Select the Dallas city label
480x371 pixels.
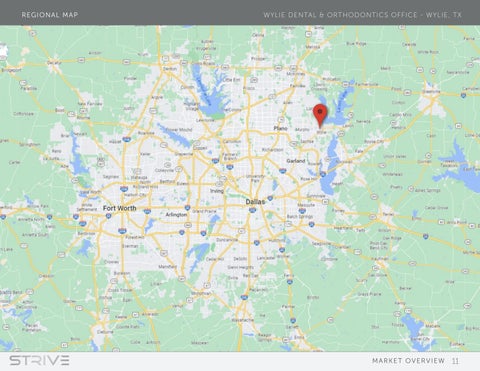pos(255,201)
